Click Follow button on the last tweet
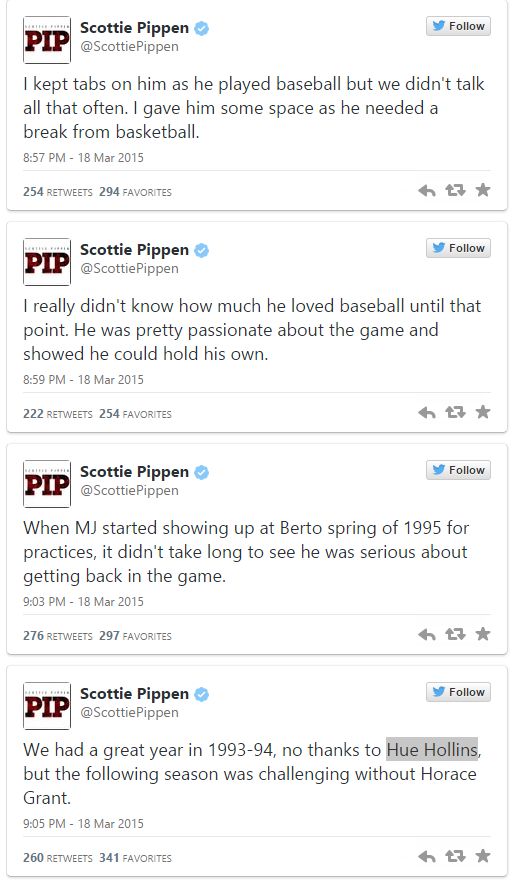The image size is (517, 886). 458,692
